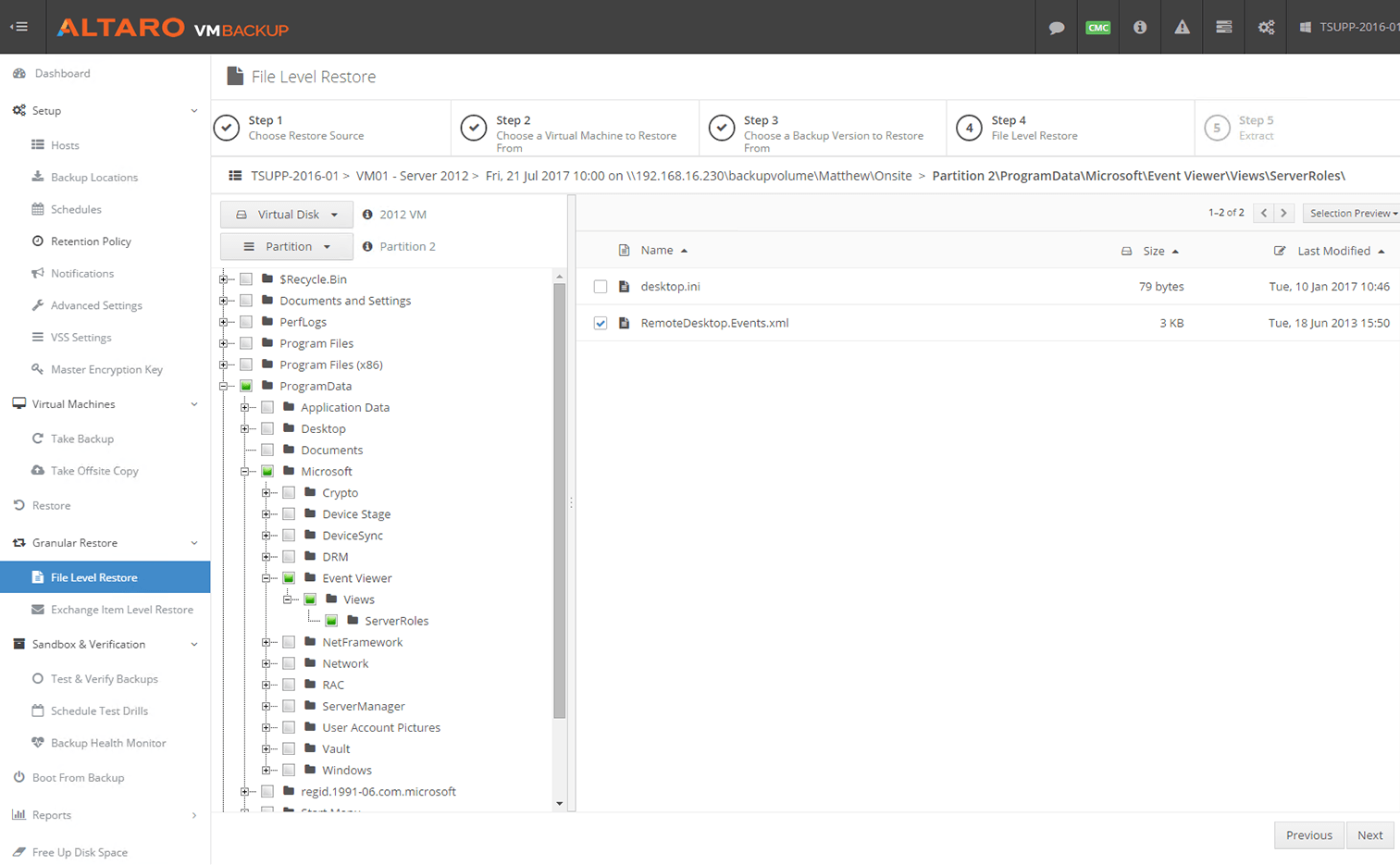The image size is (1400, 865).
Task: Open the chat bubble icon in header
Action: point(1057,27)
